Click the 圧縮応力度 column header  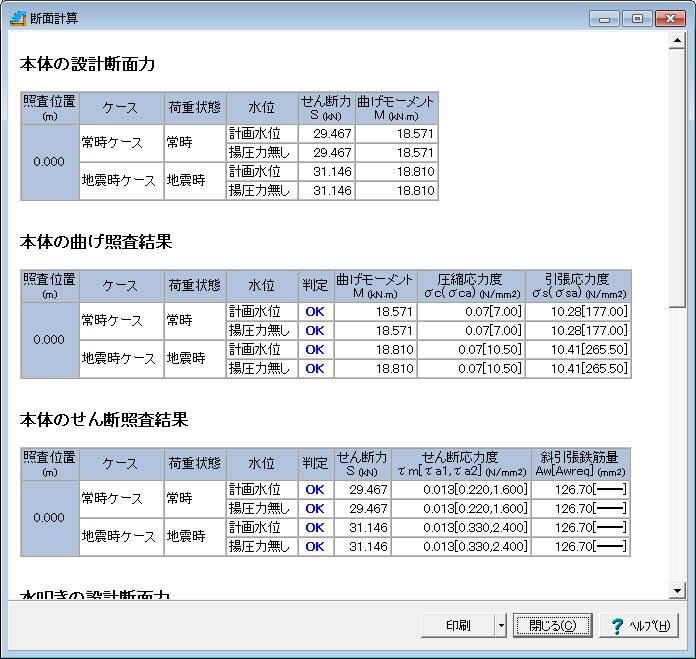pos(471,286)
